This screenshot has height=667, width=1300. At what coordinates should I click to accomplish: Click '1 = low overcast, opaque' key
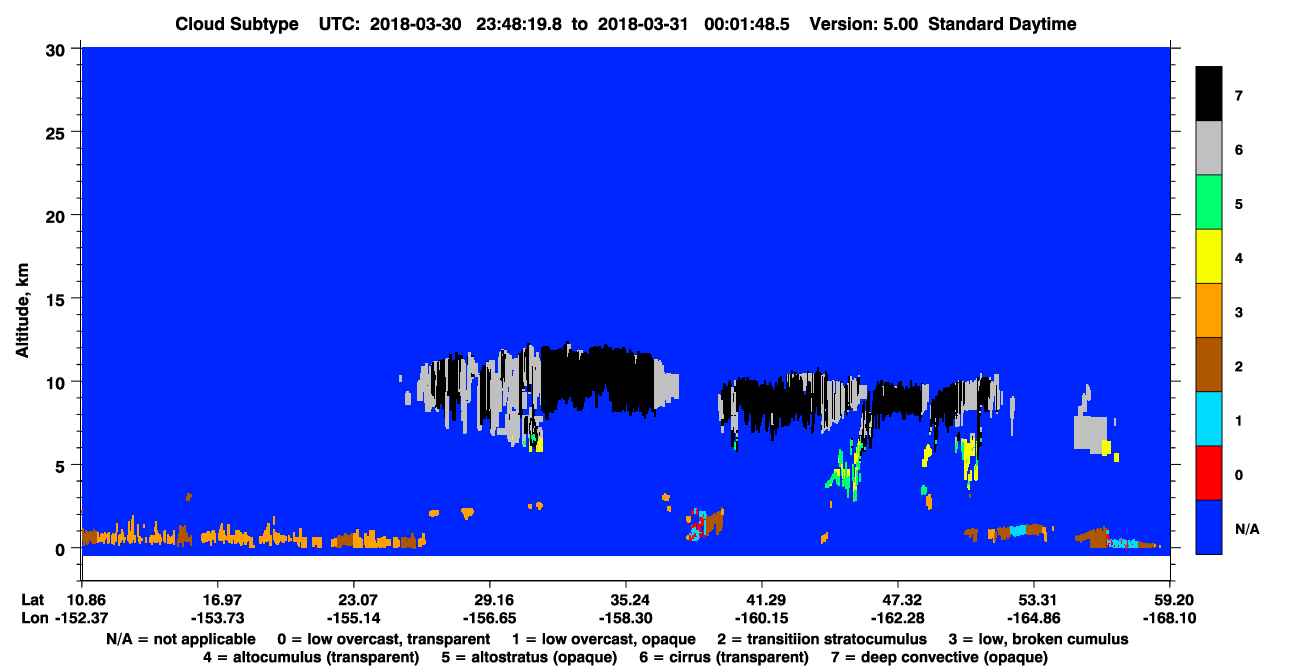(604, 639)
